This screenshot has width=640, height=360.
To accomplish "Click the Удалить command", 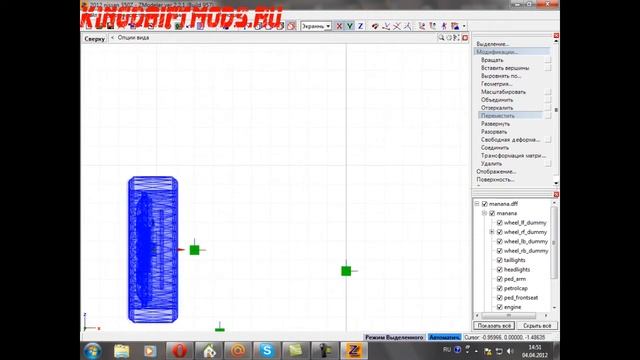I will click(x=491, y=164).
